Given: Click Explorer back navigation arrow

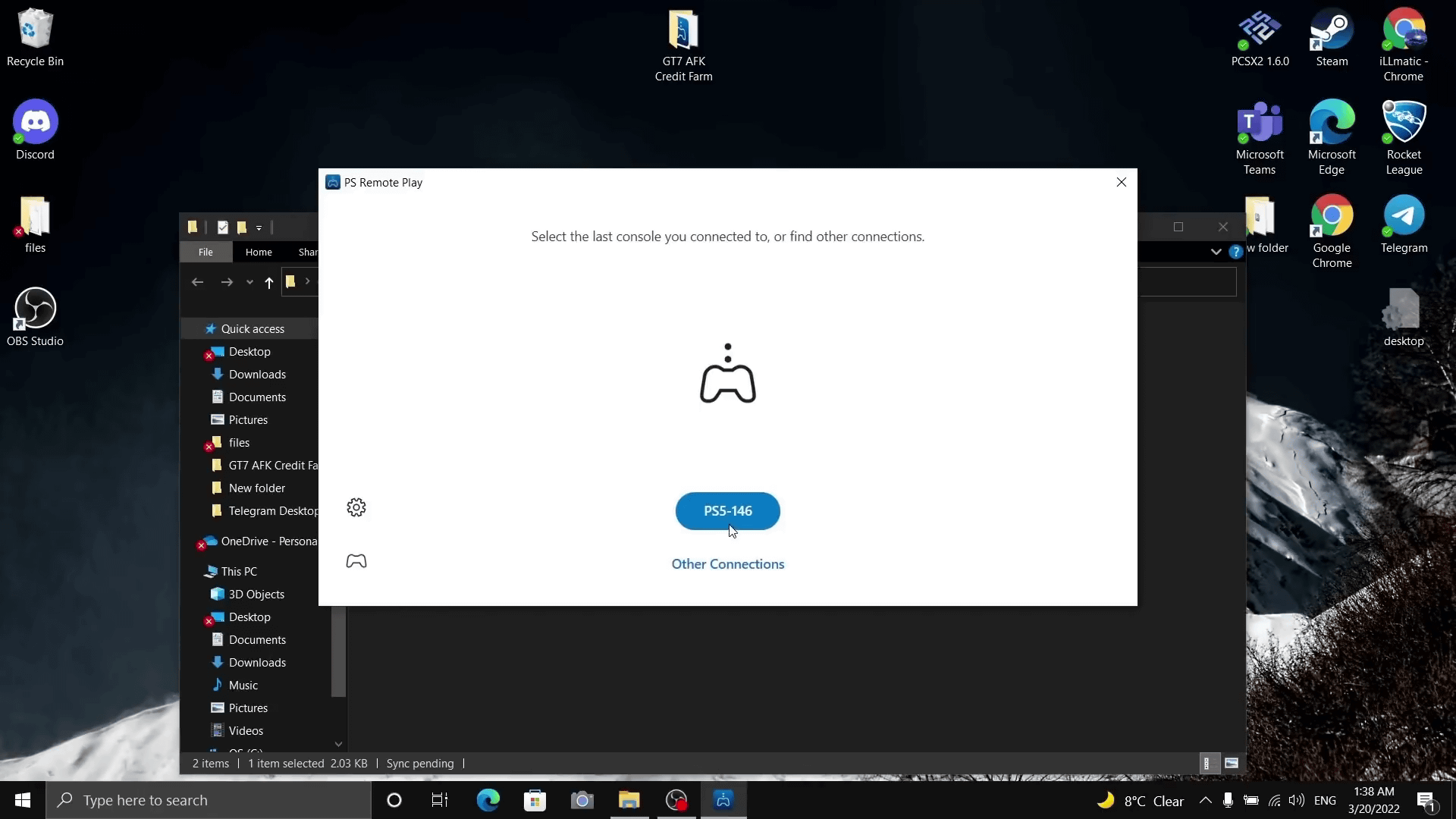Looking at the screenshot, I should [x=198, y=282].
